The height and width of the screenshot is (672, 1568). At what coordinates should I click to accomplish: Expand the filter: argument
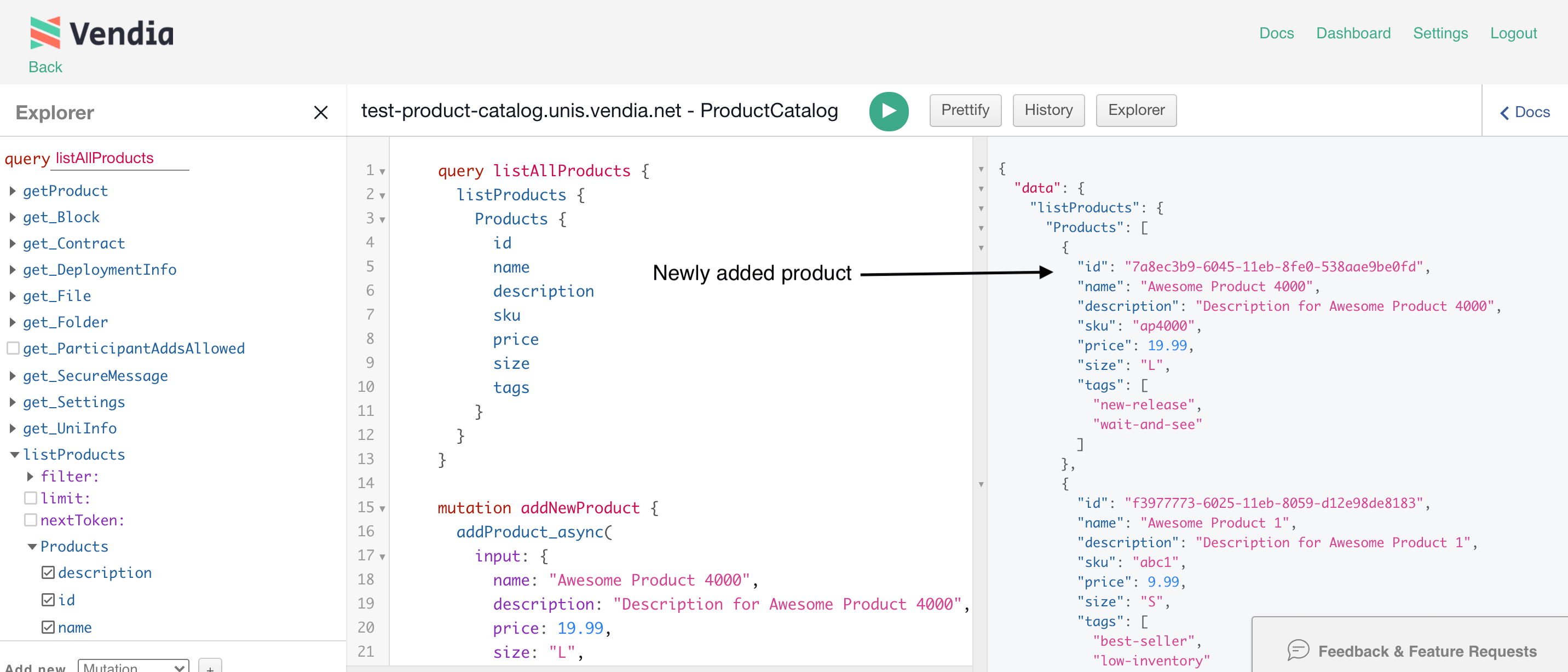pyautogui.click(x=30, y=476)
